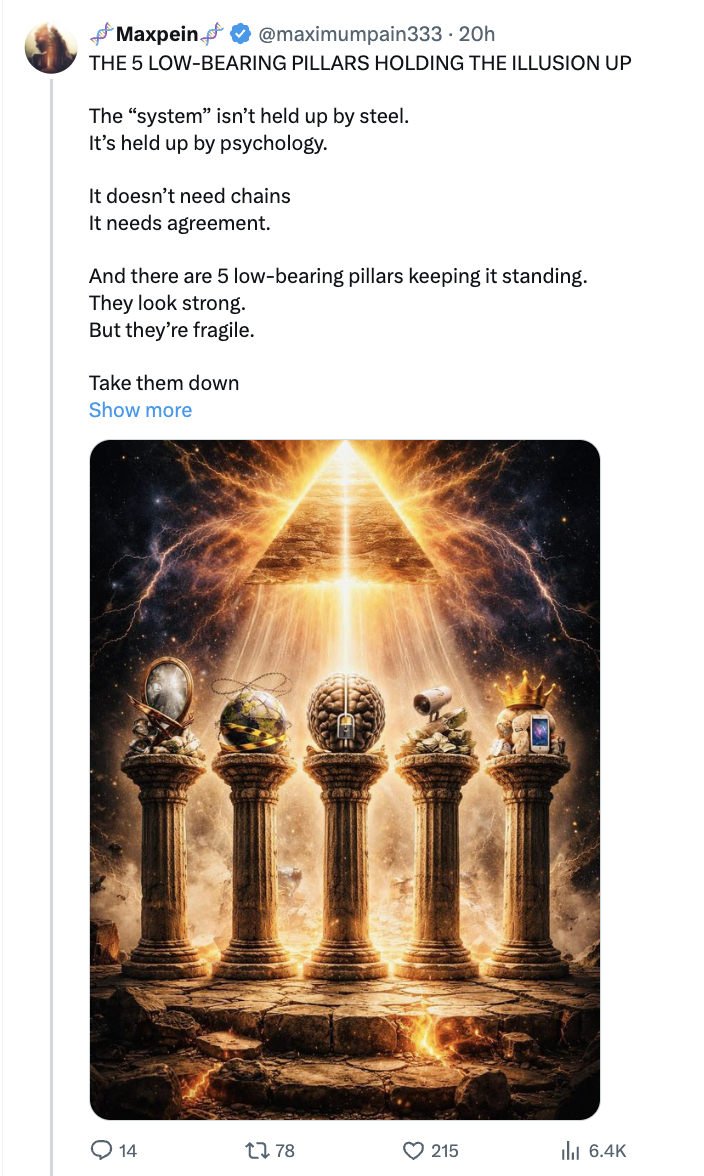Click the @maximumpain333 handle
704x1176 pixels.
(x=350, y=35)
